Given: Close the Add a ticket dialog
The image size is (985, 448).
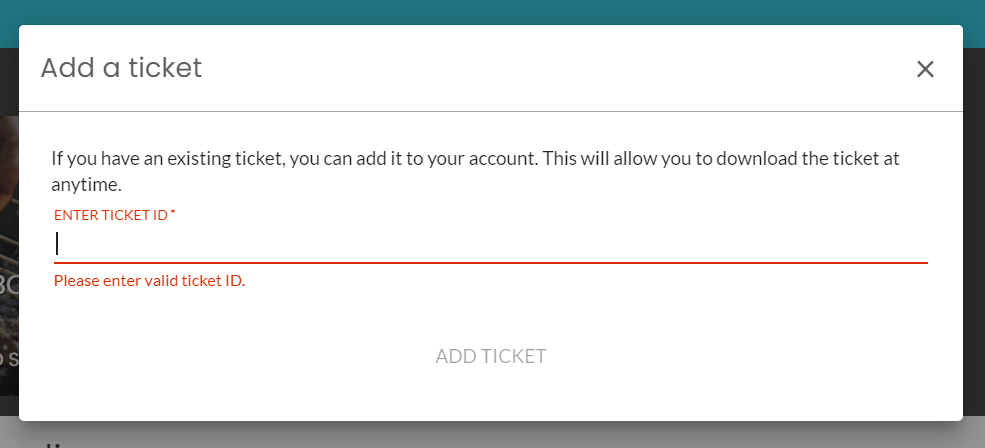Looking at the screenshot, I should point(925,69).
